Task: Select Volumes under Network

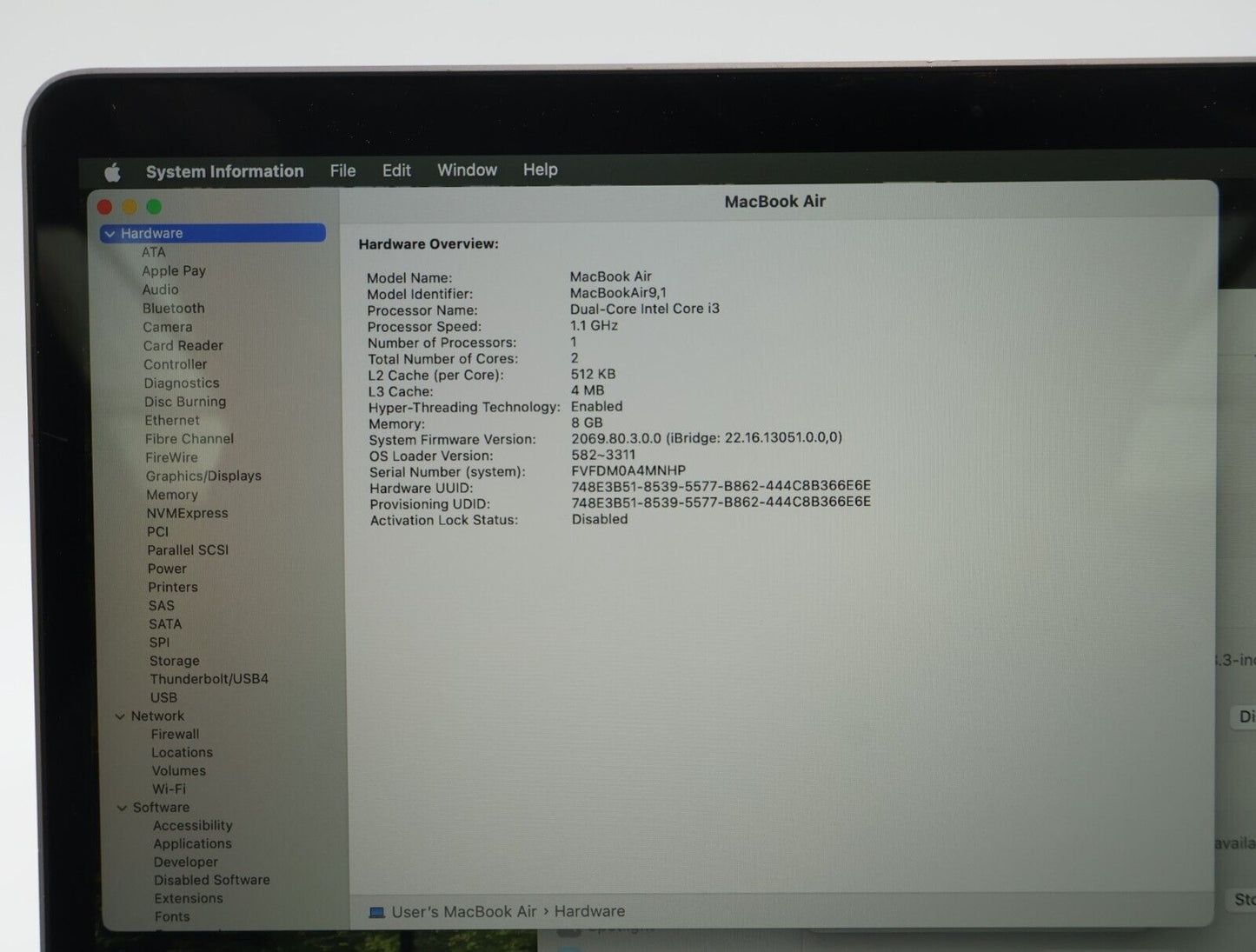Action: point(179,770)
